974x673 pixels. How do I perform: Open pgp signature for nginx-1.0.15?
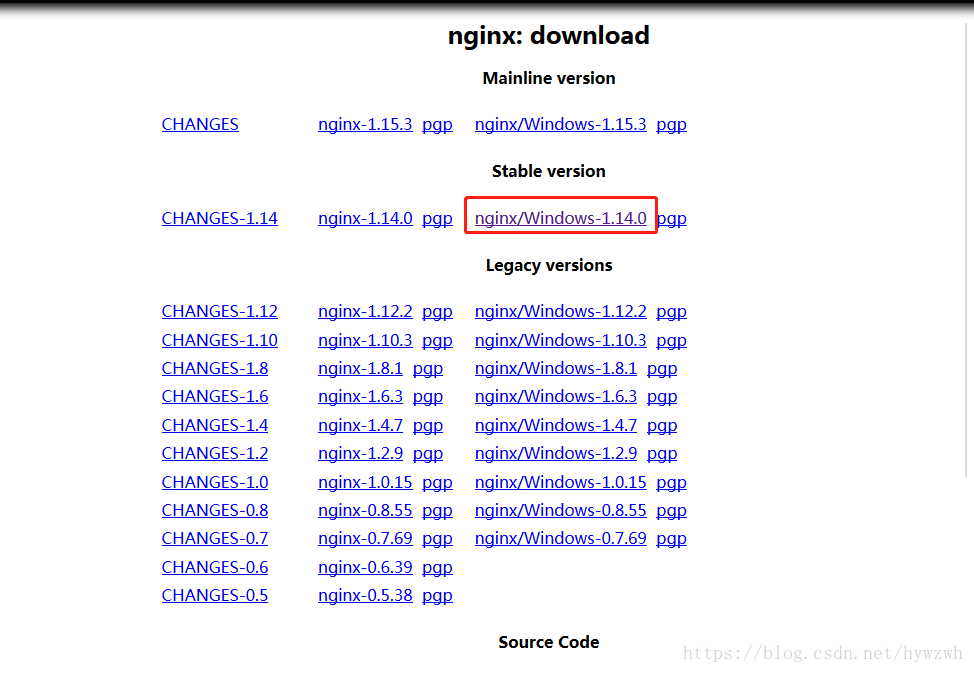[437, 483]
